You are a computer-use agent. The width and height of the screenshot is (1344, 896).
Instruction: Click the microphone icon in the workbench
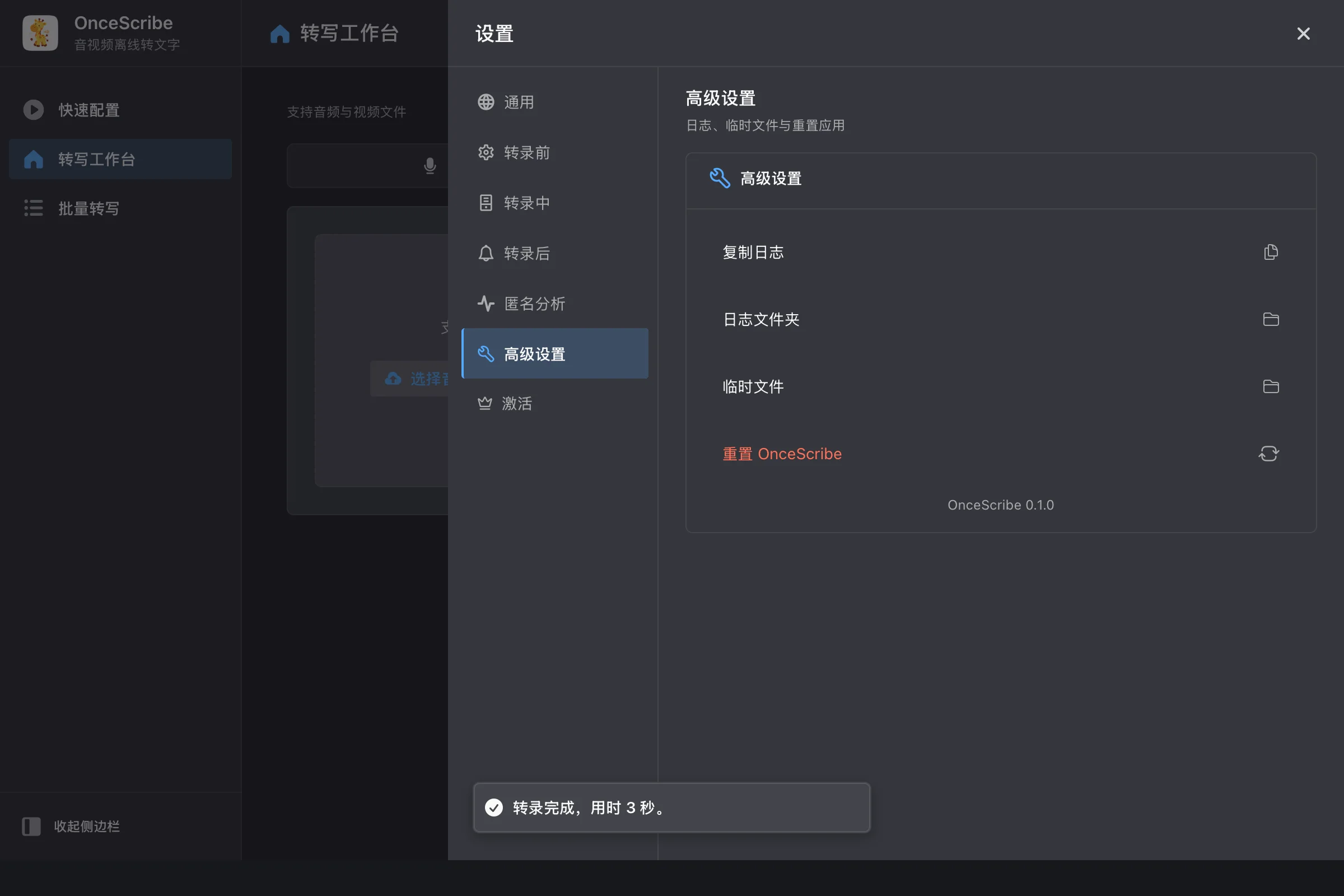pyautogui.click(x=430, y=166)
